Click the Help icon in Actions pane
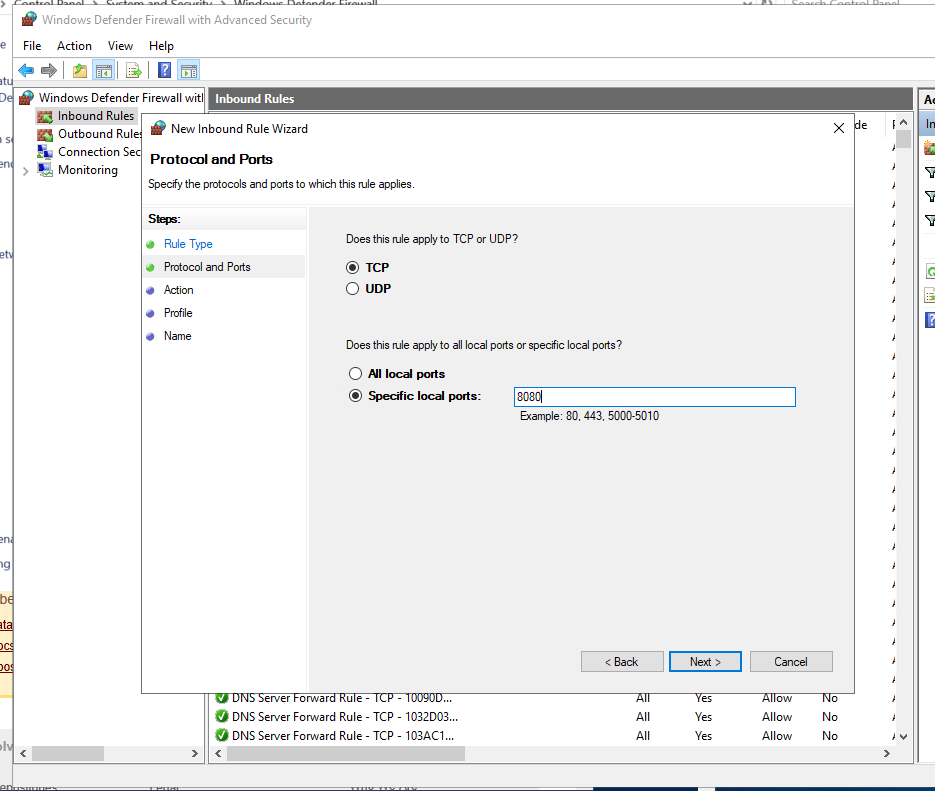The image size is (935, 791). click(930, 320)
